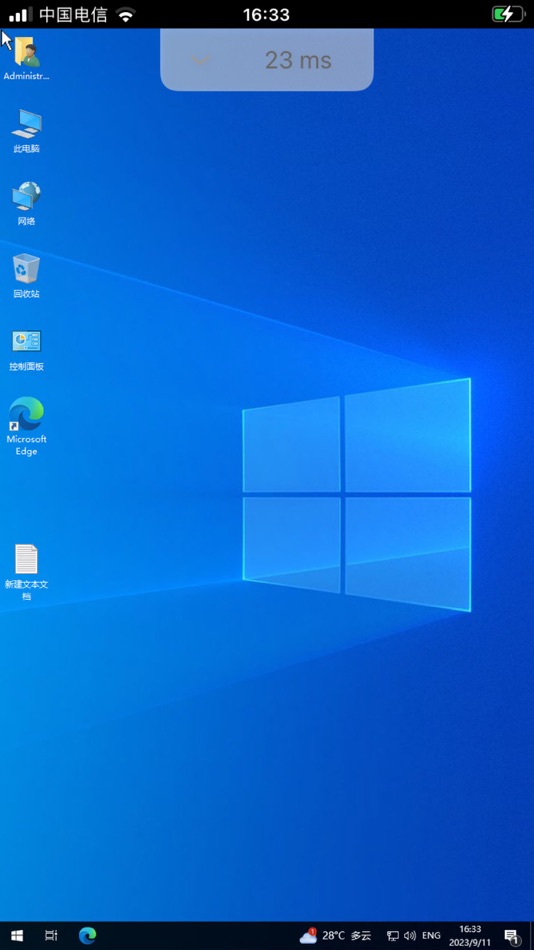The height and width of the screenshot is (950, 534).
Task: Open the volume speaker tray icon
Action: (410, 936)
